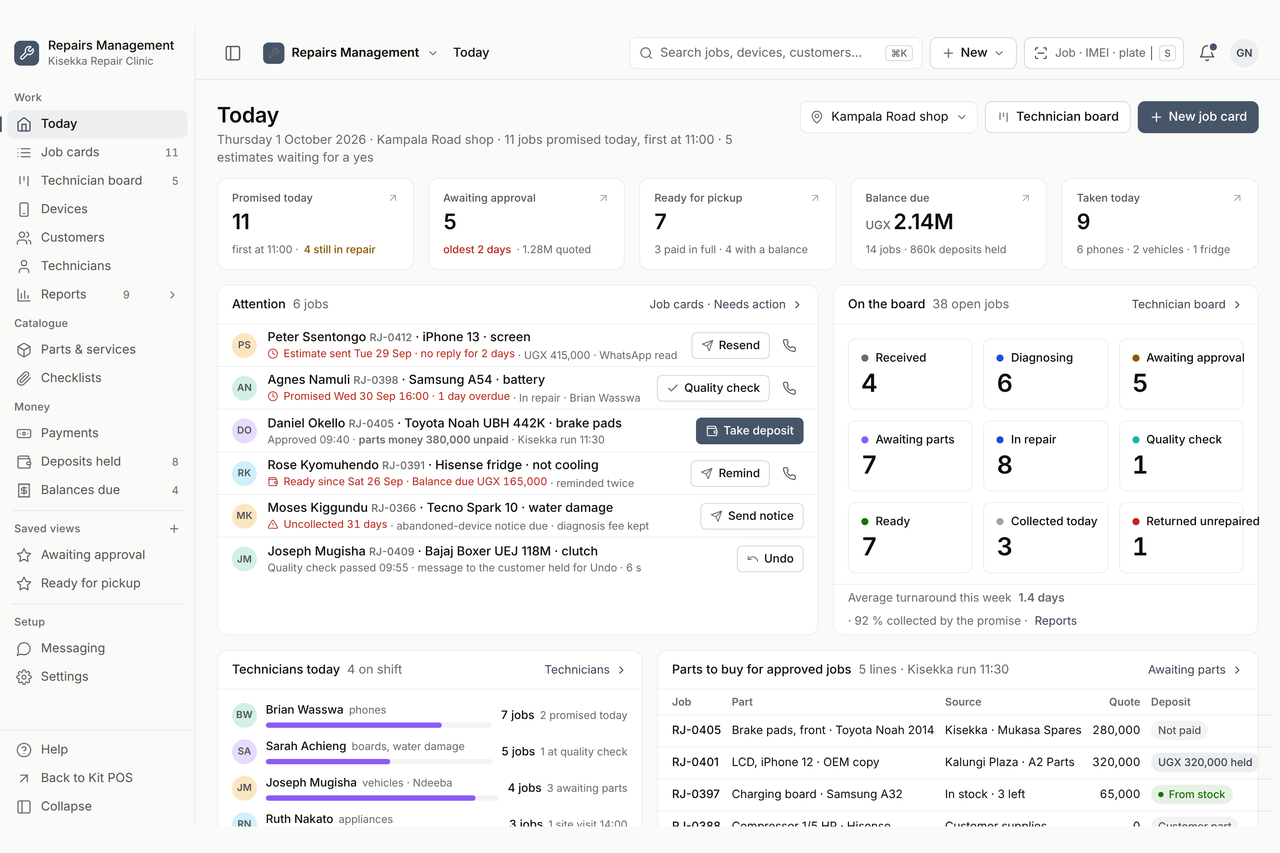
Task: Click the Repairs Management logo icon in sidebar
Action: point(27,53)
